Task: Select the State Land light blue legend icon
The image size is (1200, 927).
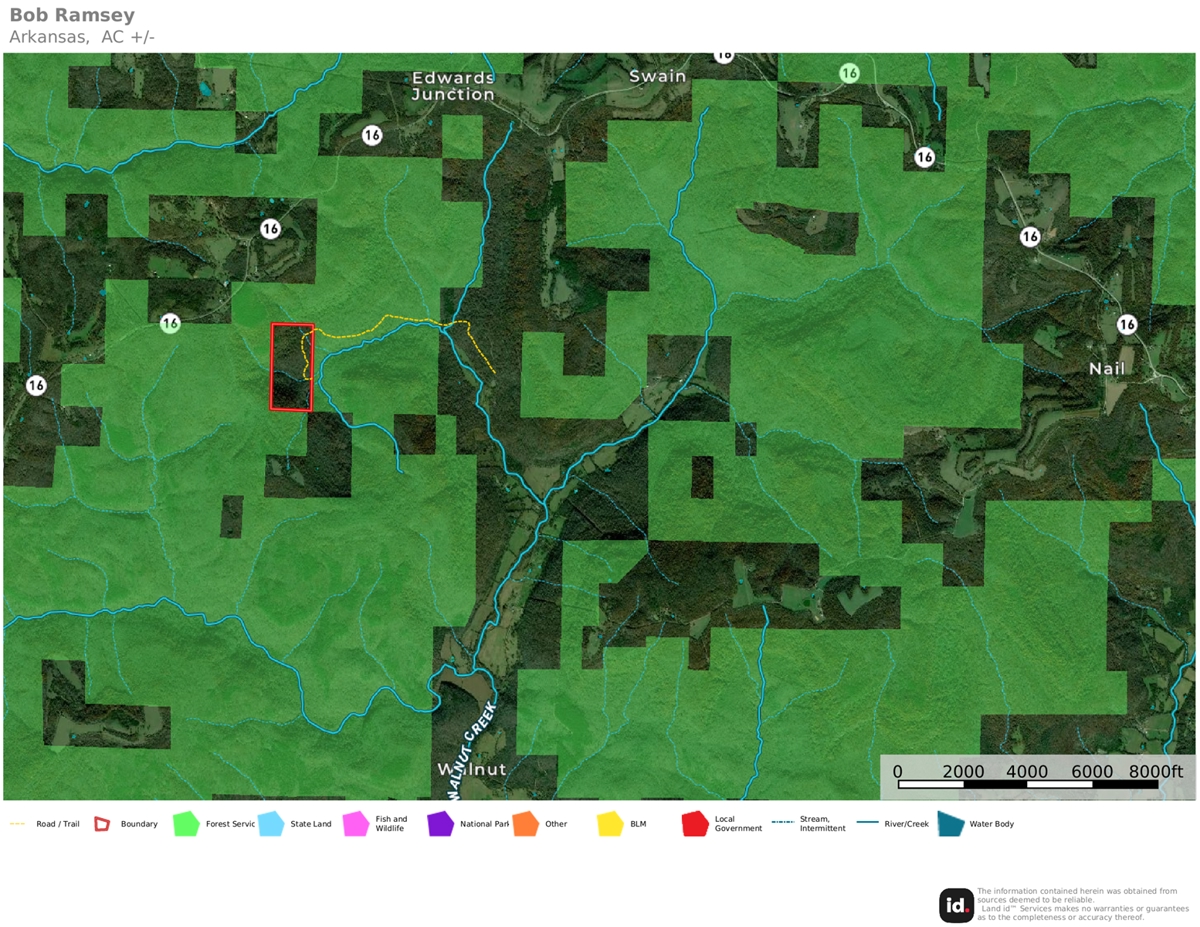Action: pyautogui.click(x=271, y=824)
